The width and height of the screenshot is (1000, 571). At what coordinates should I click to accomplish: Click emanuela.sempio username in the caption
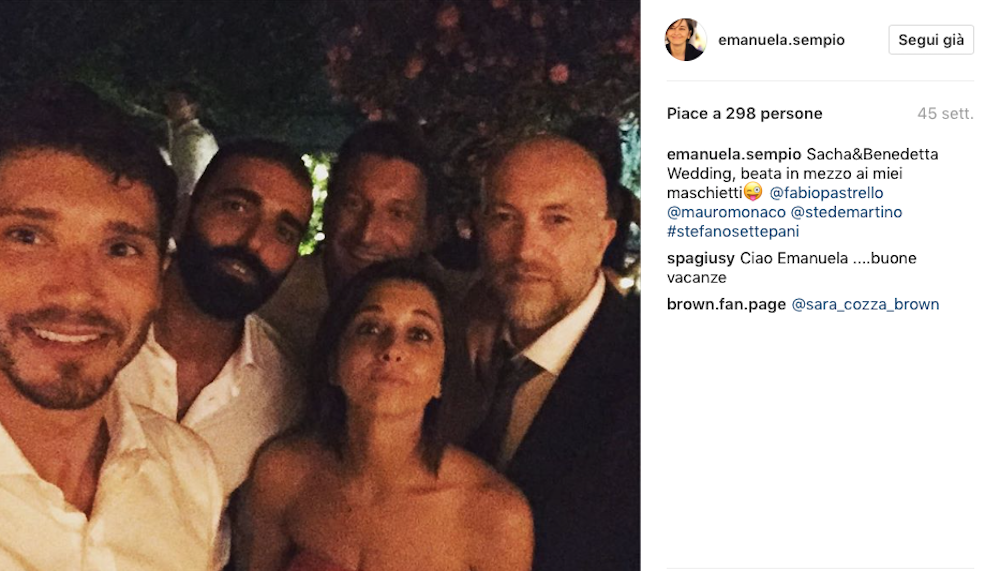(734, 154)
